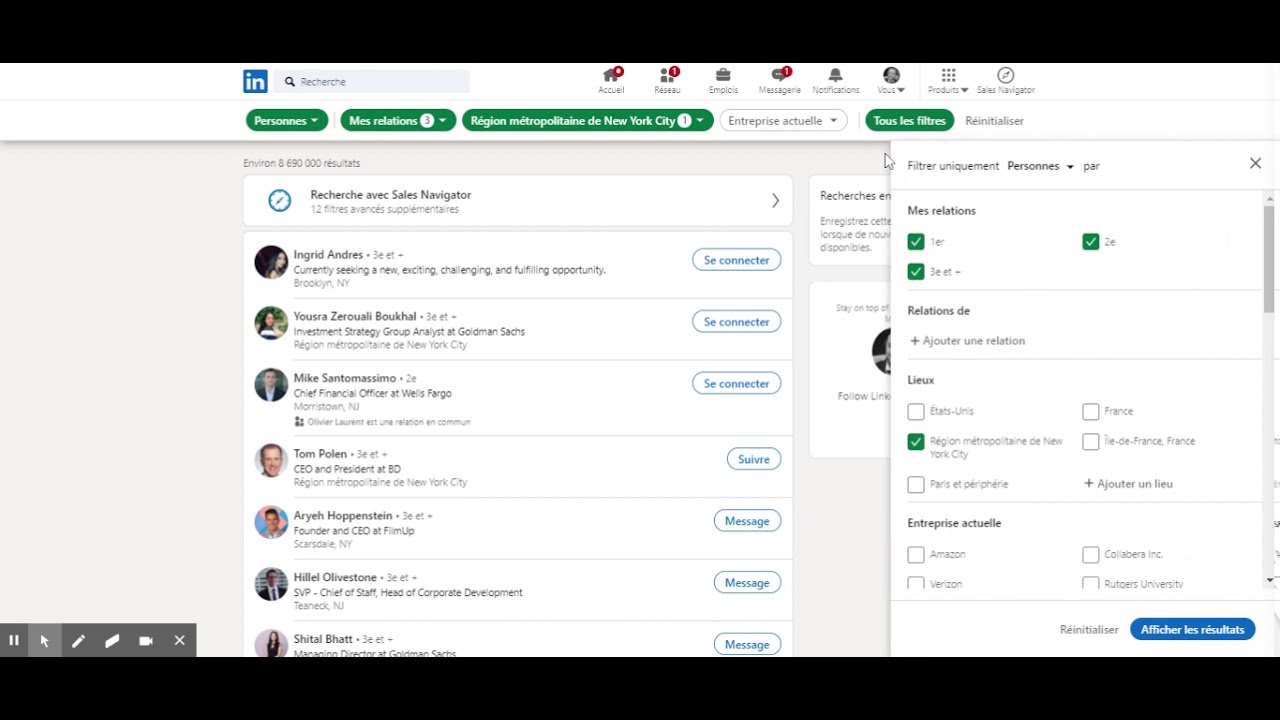Connect with Yousra Zerouali Boukhal

pyautogui.click(x=736, y=322)
